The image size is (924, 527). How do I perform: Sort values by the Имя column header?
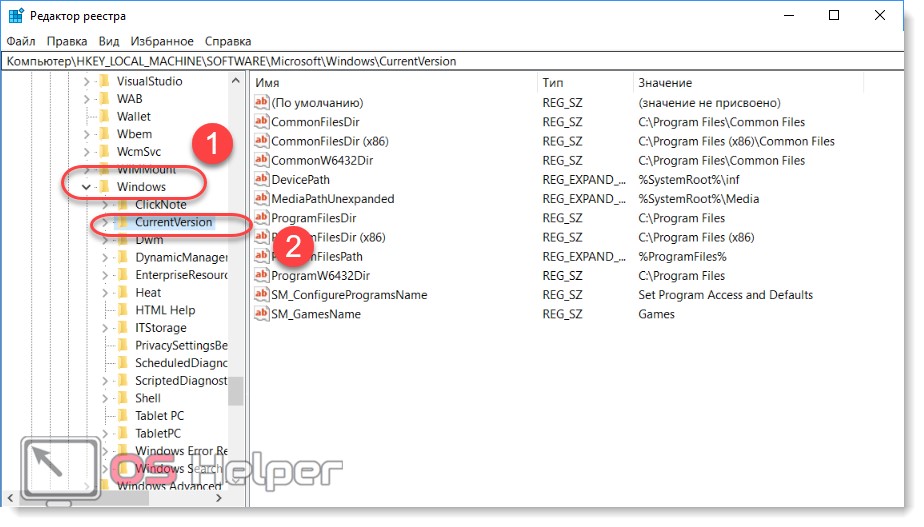[x=390, y=82]
